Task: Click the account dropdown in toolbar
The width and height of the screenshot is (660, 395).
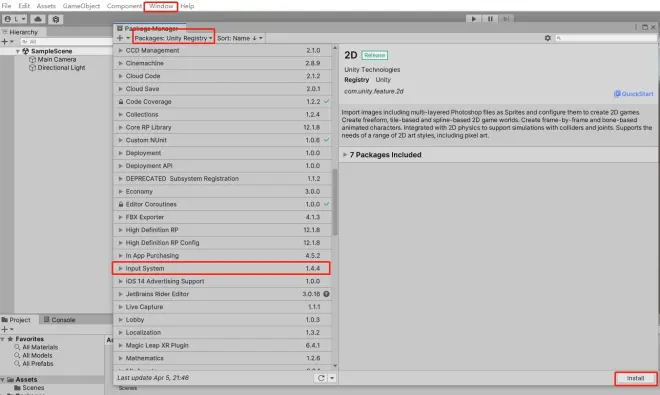Action: (x=15, y=19)
